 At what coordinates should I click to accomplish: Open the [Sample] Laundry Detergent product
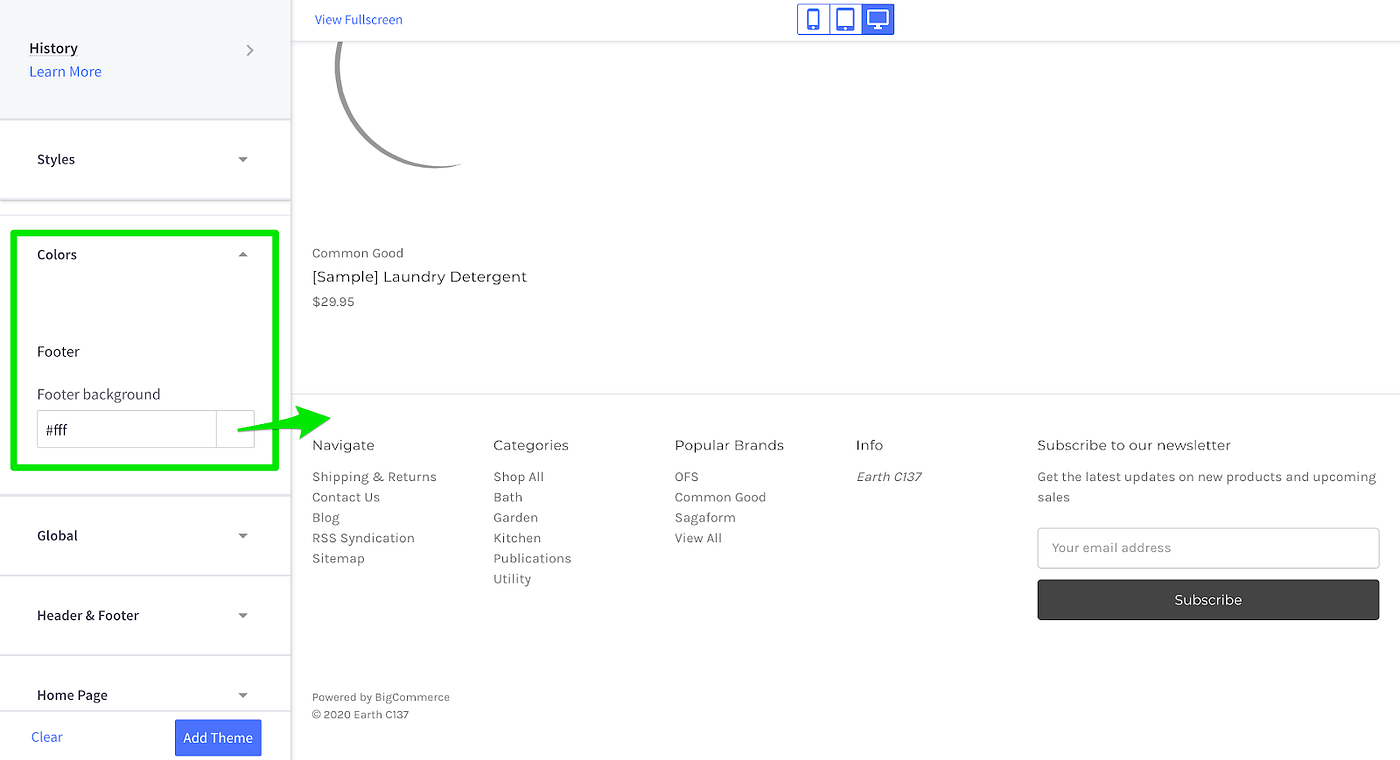(419, 277)
